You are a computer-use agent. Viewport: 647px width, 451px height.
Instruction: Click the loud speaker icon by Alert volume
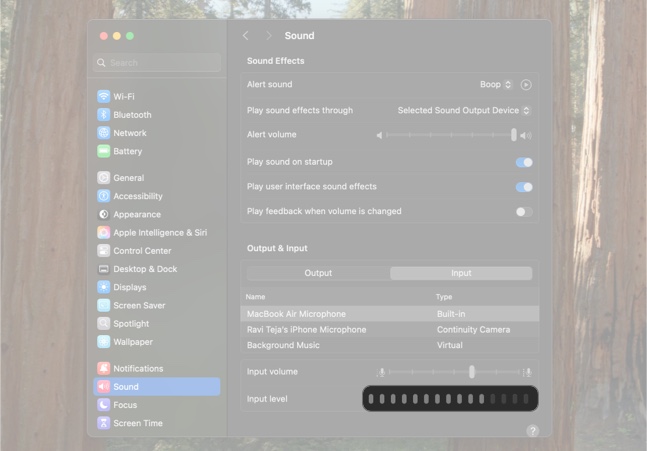526,135
